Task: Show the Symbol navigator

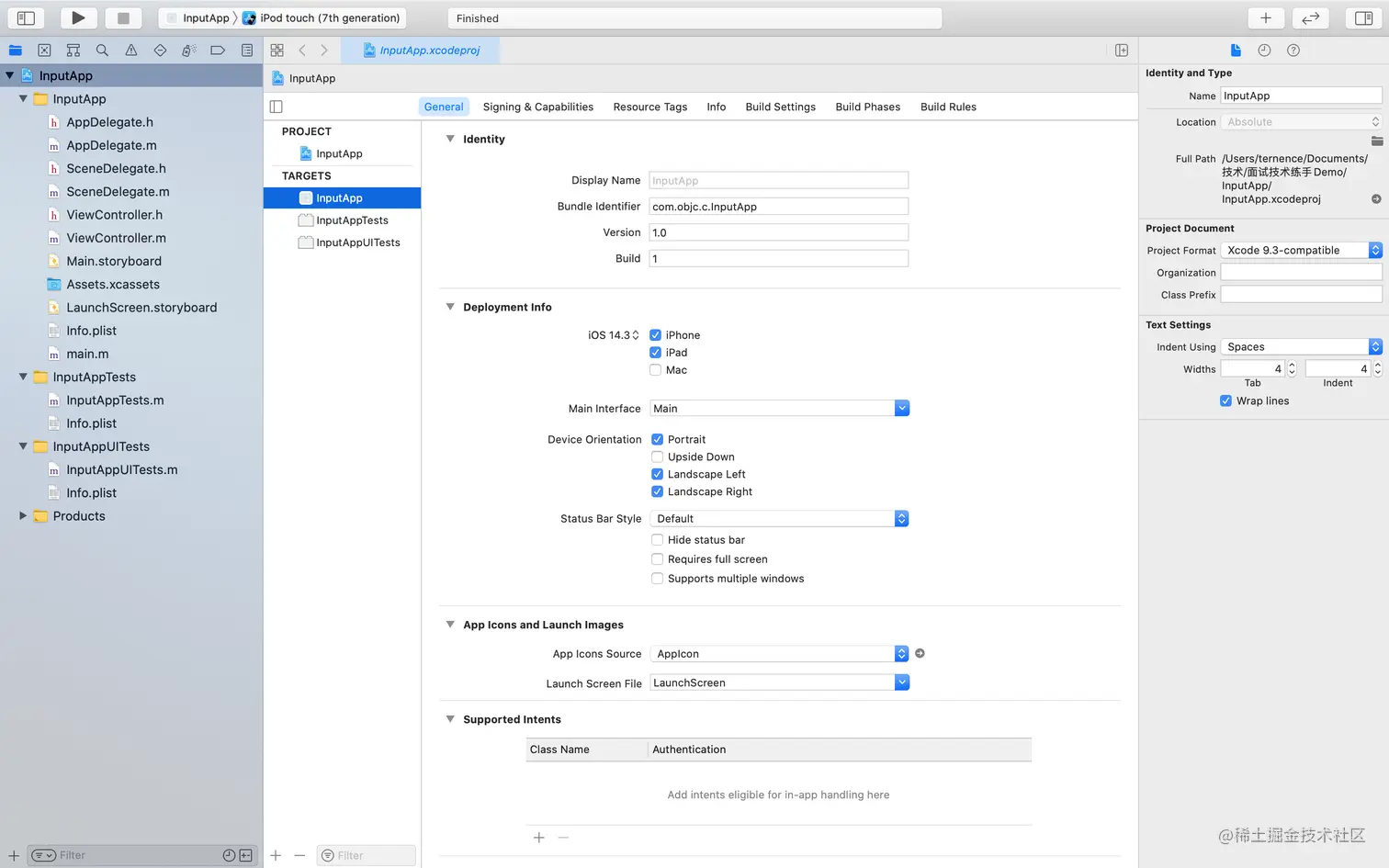Action: 73,51
